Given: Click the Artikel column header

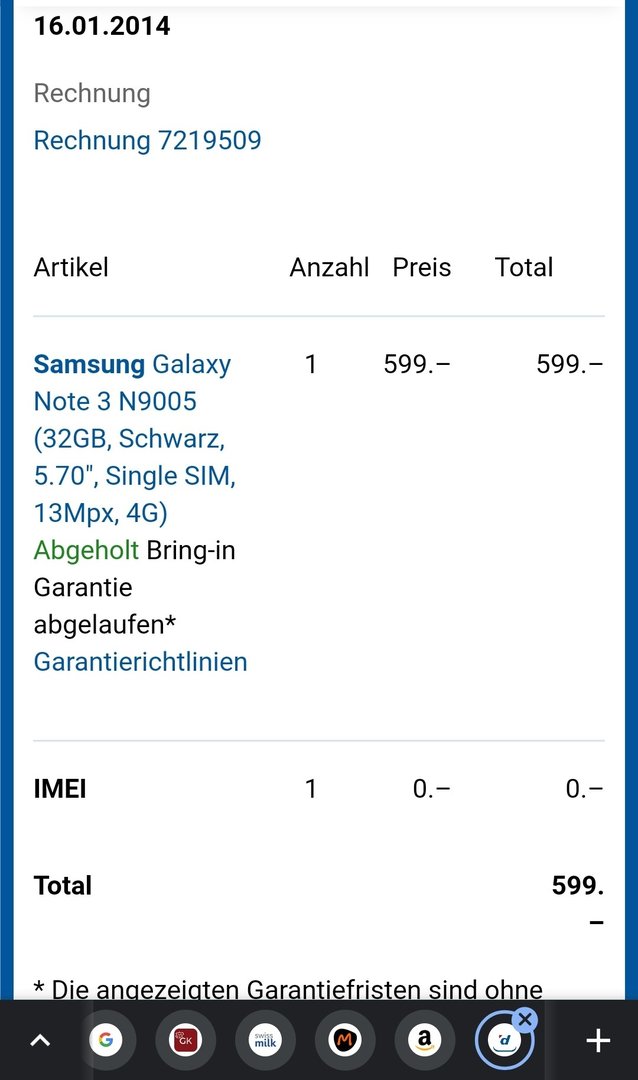Looking at the screenshot, I should point(71,267).
